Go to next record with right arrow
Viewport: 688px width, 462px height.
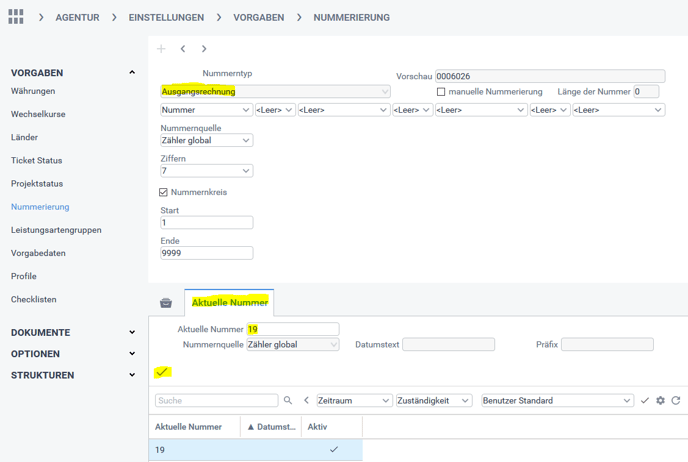(x=204, y=49)
